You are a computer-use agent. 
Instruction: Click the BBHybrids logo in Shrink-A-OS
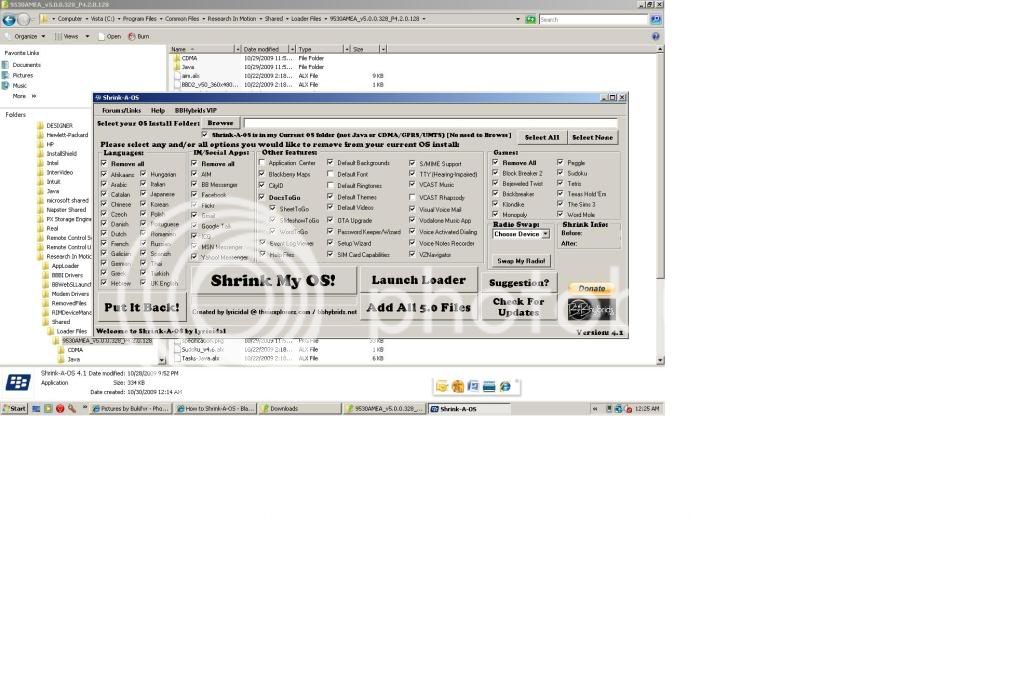tap(591, 309)
